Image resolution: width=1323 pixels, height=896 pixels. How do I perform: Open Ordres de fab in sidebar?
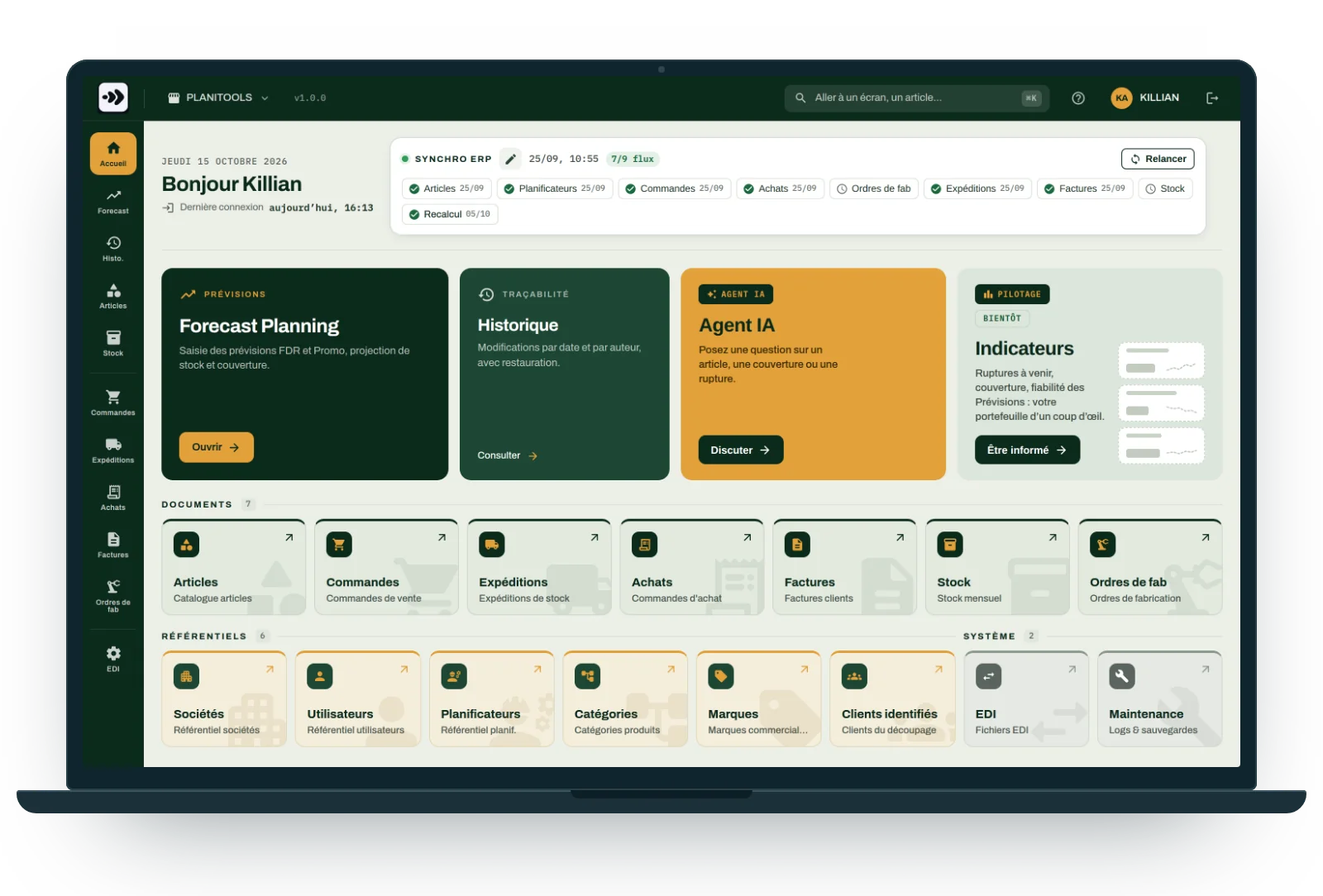[113, 595]
